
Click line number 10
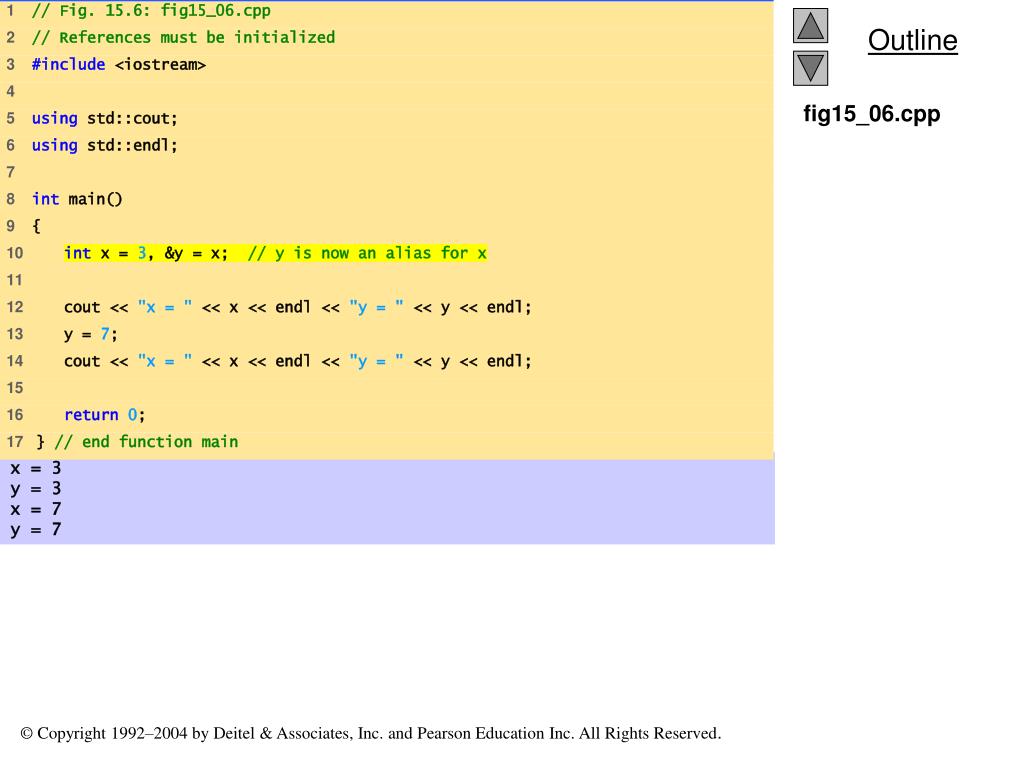(14, 253)
